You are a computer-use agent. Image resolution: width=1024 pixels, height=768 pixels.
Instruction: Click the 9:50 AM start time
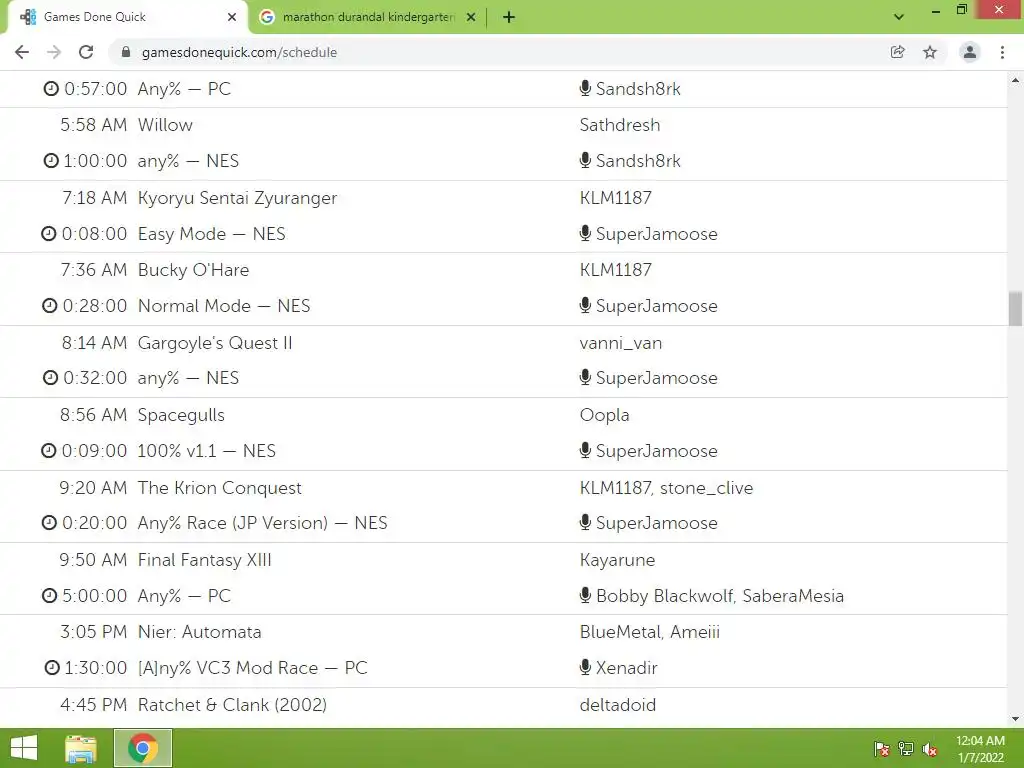point(93,560)
